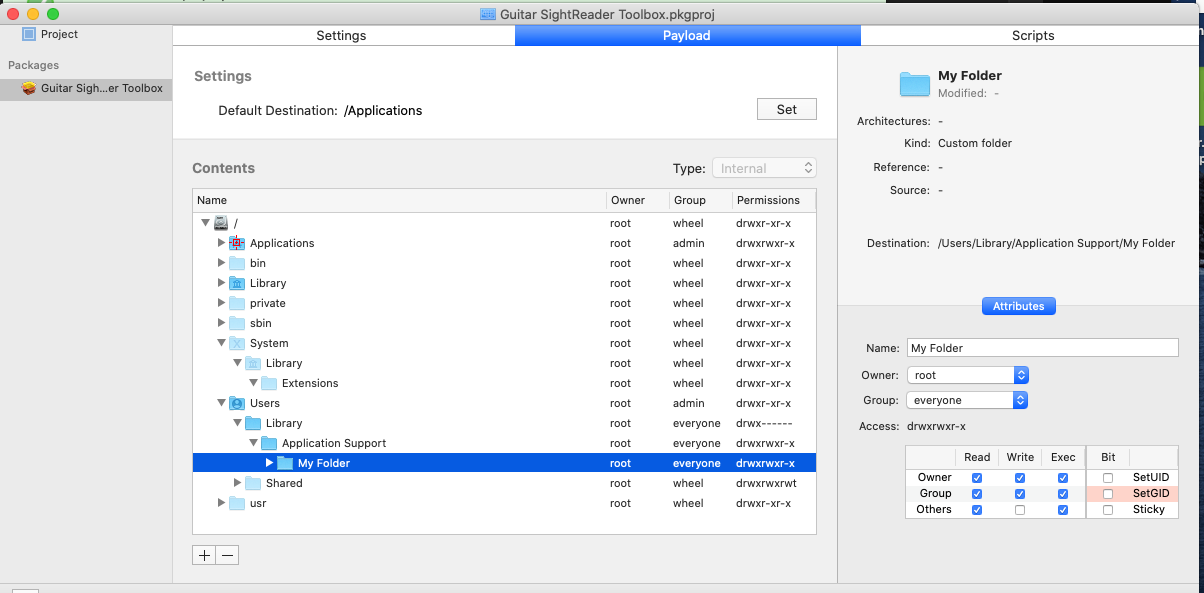Image resolution: width=1204 pixels, height=593 pixels.
Task: Click the root disk icon in Contents
Action: pyautogui.click(x=221, y=223)
